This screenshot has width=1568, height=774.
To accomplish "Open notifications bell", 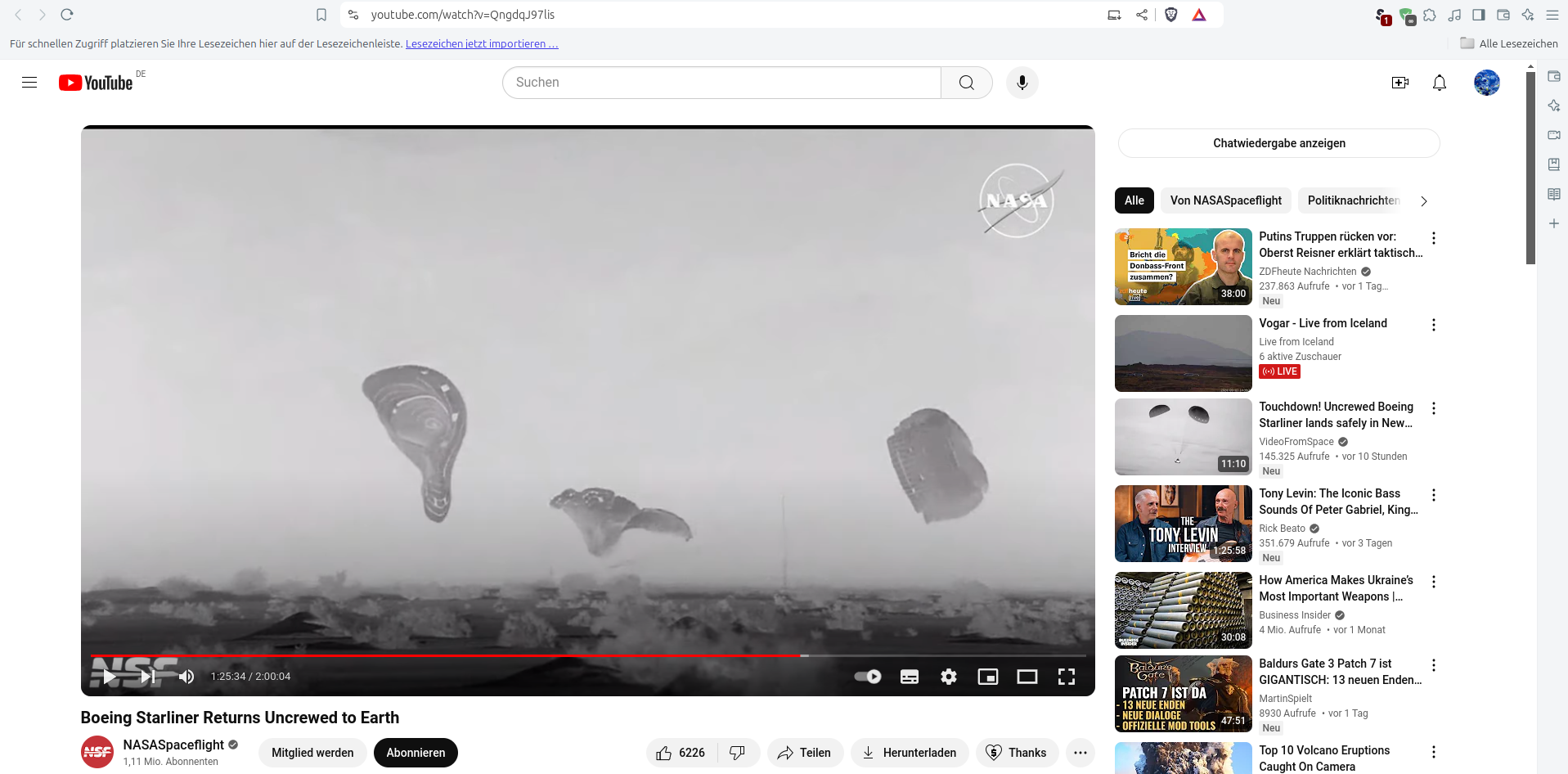I will click(x=1440, y=83).
